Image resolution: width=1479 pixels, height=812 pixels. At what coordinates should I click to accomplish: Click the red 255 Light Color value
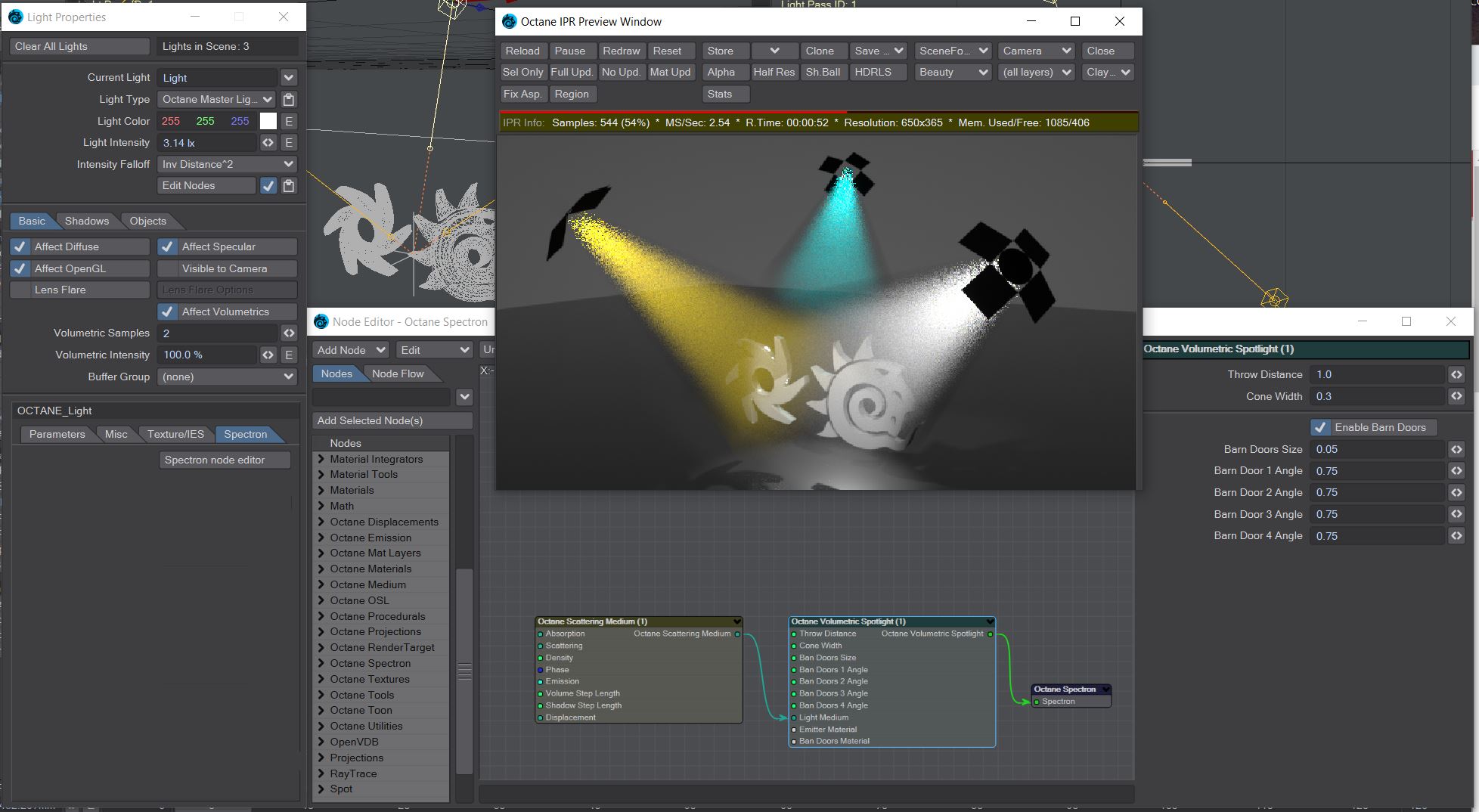pyautogui.click(x=171, y=121)
